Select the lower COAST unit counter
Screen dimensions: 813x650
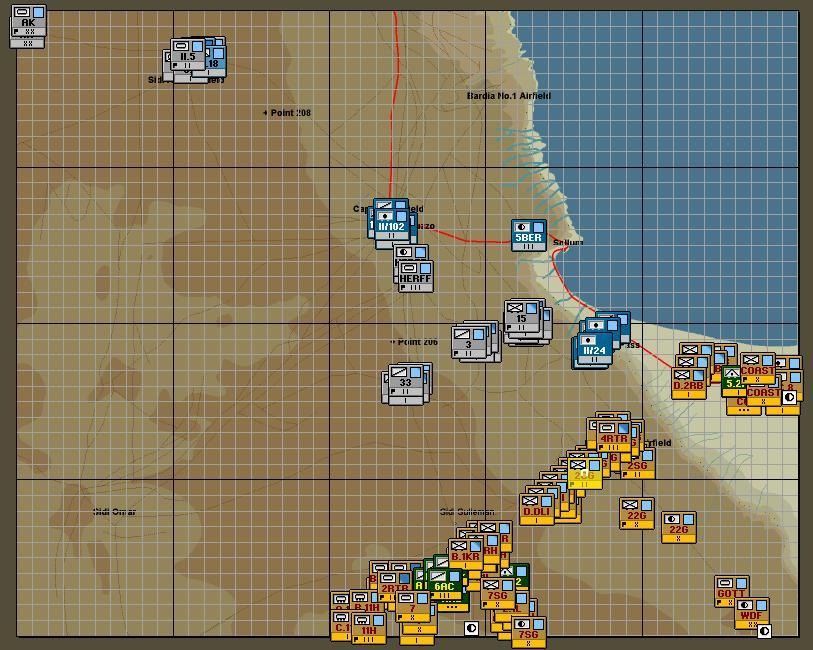(764, 394)
